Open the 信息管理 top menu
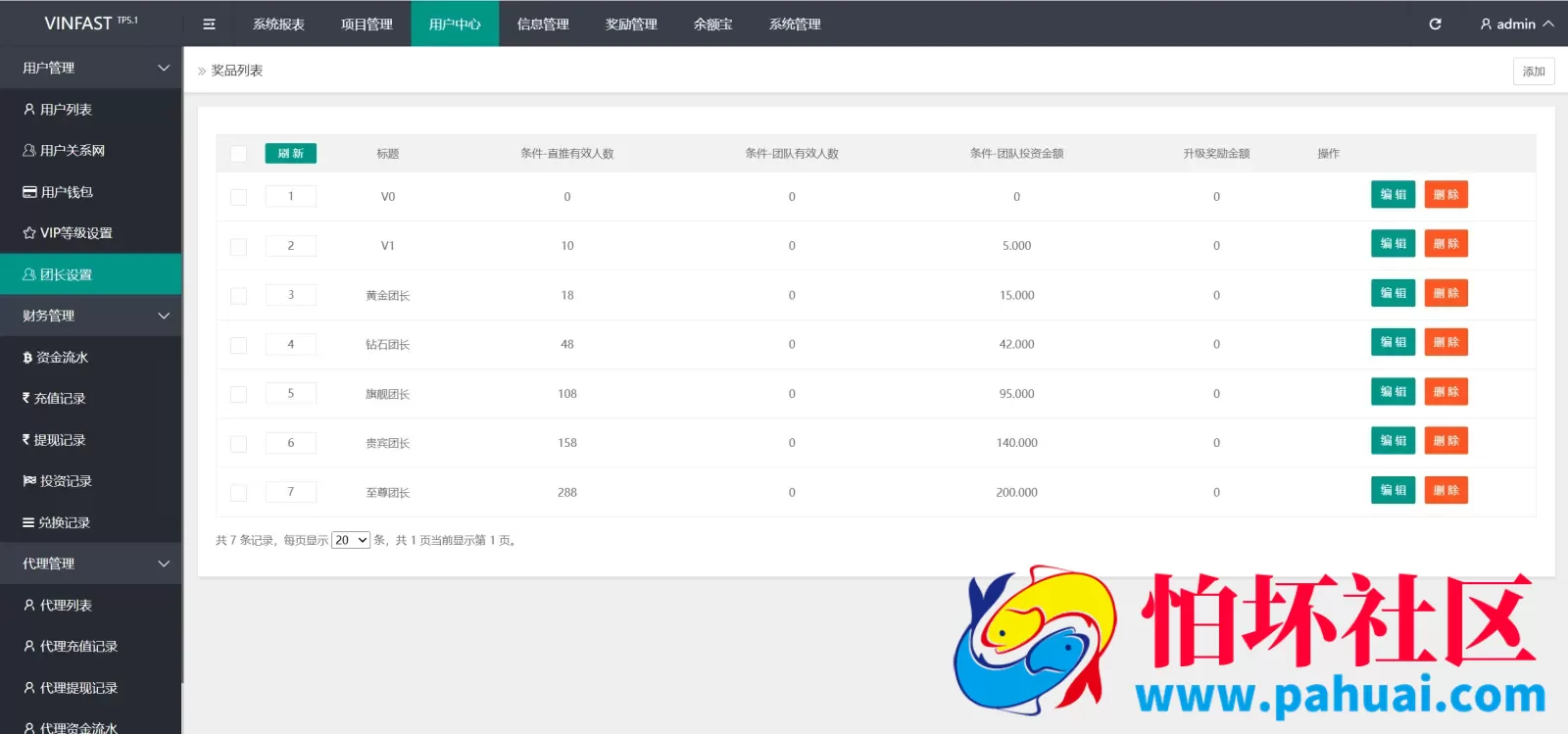This screenshot has height=734, width=1568. [543, 24]
